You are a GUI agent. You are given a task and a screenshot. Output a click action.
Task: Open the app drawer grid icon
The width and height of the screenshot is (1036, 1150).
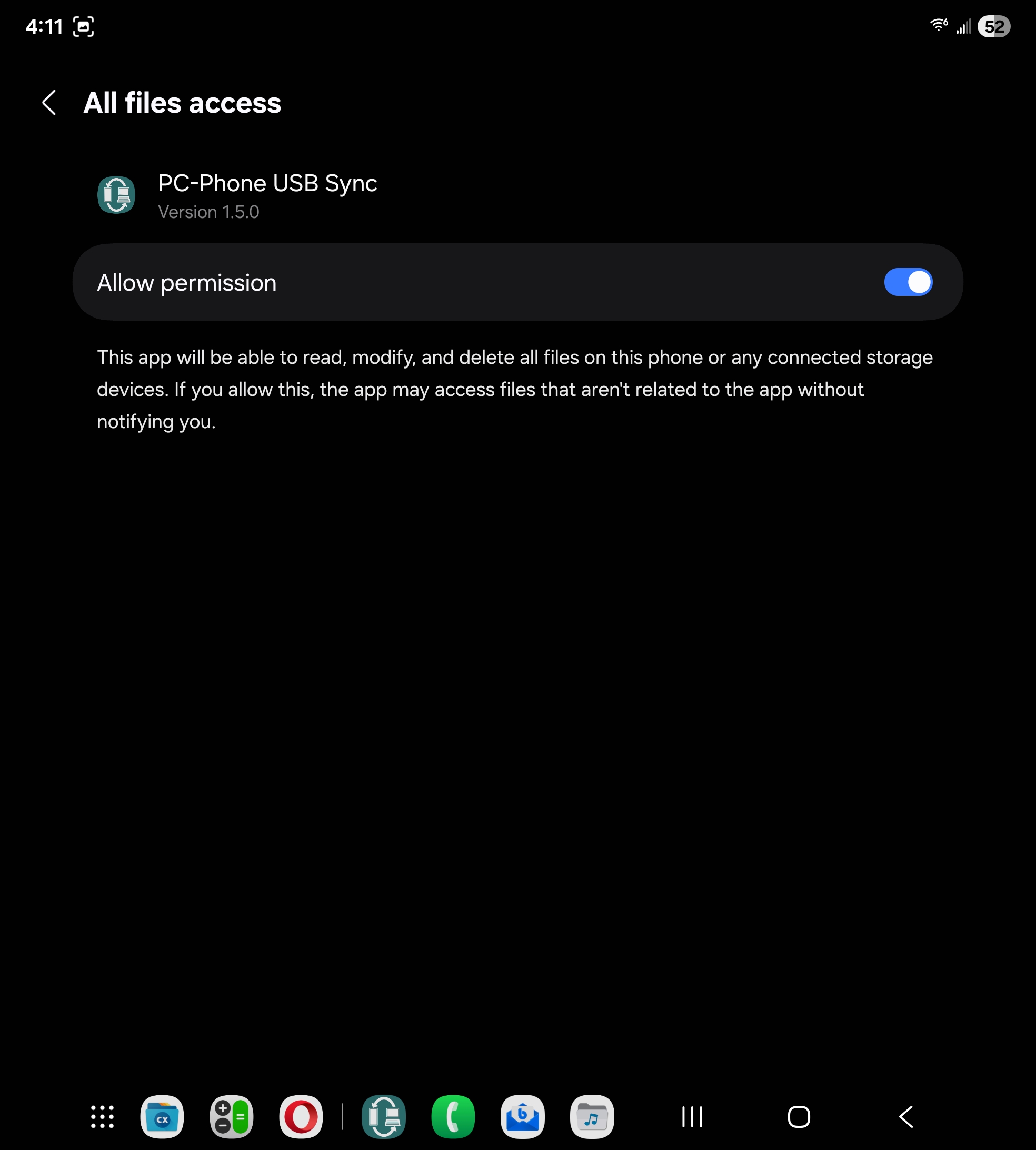103,1117
